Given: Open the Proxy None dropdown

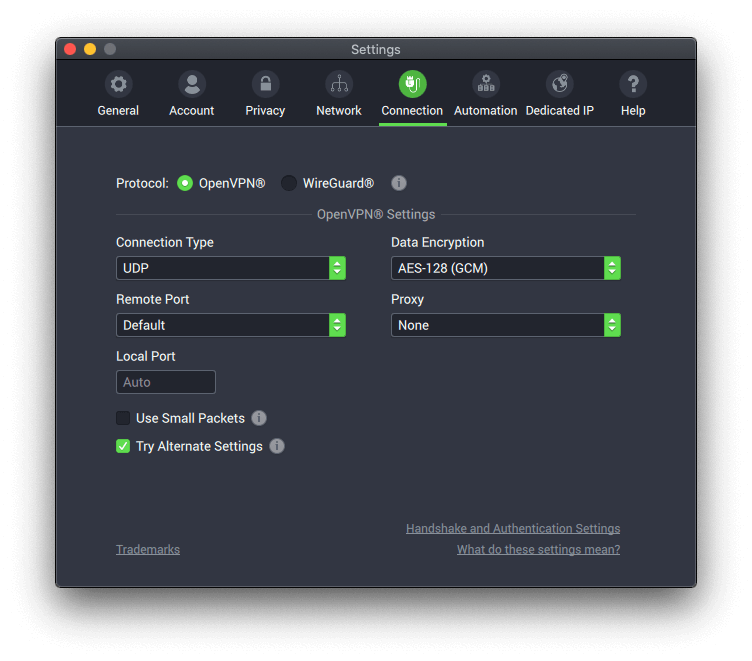Looking at the screenshot, I should [x=506, y=325].
